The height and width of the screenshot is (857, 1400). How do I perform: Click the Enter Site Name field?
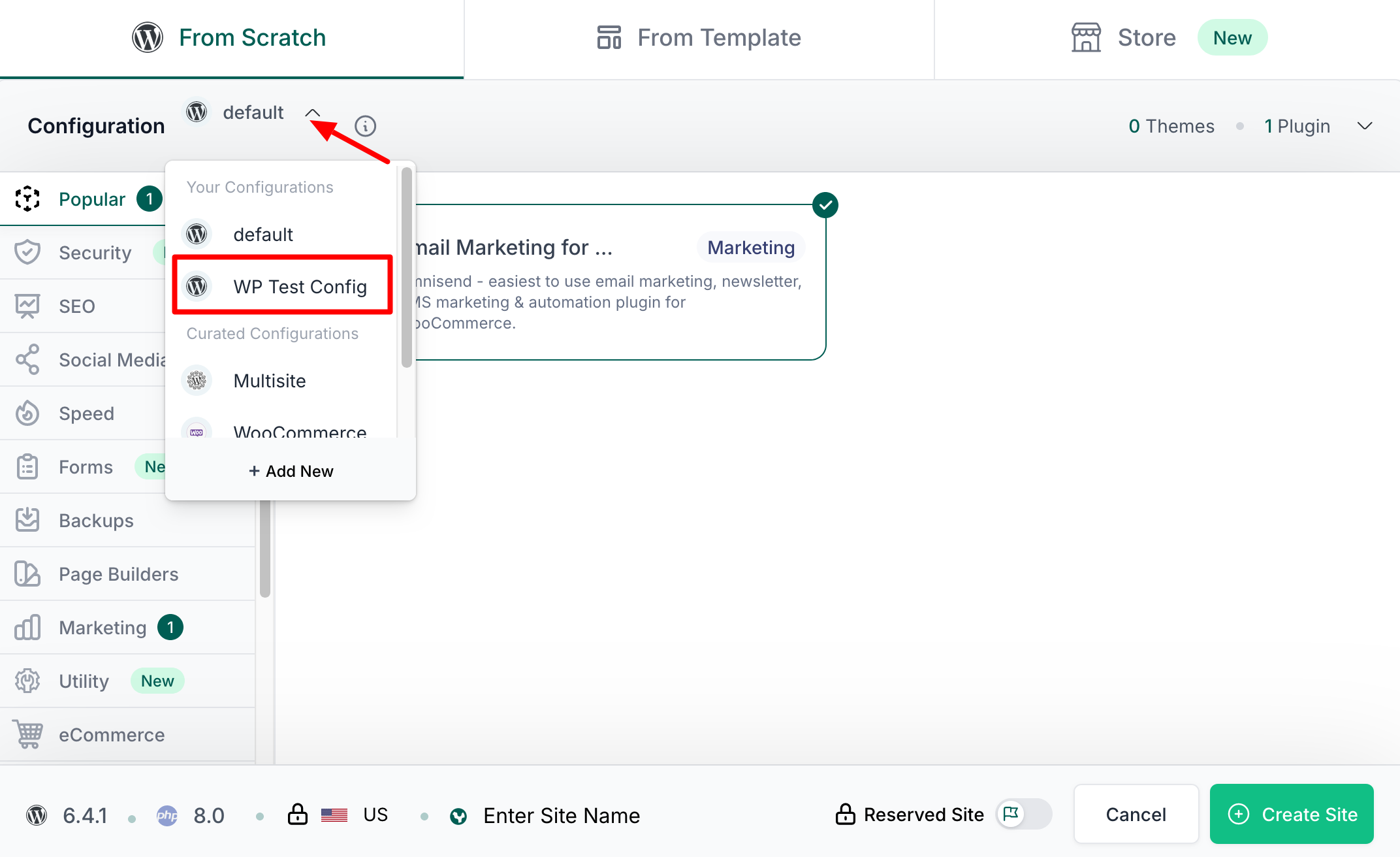coord(562,815)
